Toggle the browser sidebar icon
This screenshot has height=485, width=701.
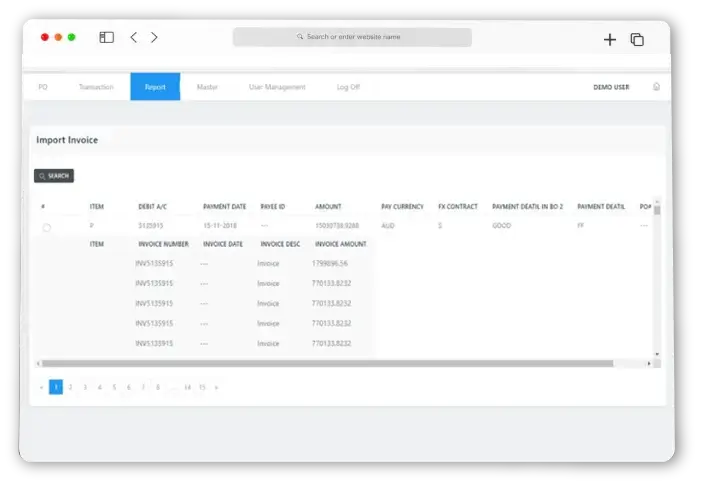[106, 38]
